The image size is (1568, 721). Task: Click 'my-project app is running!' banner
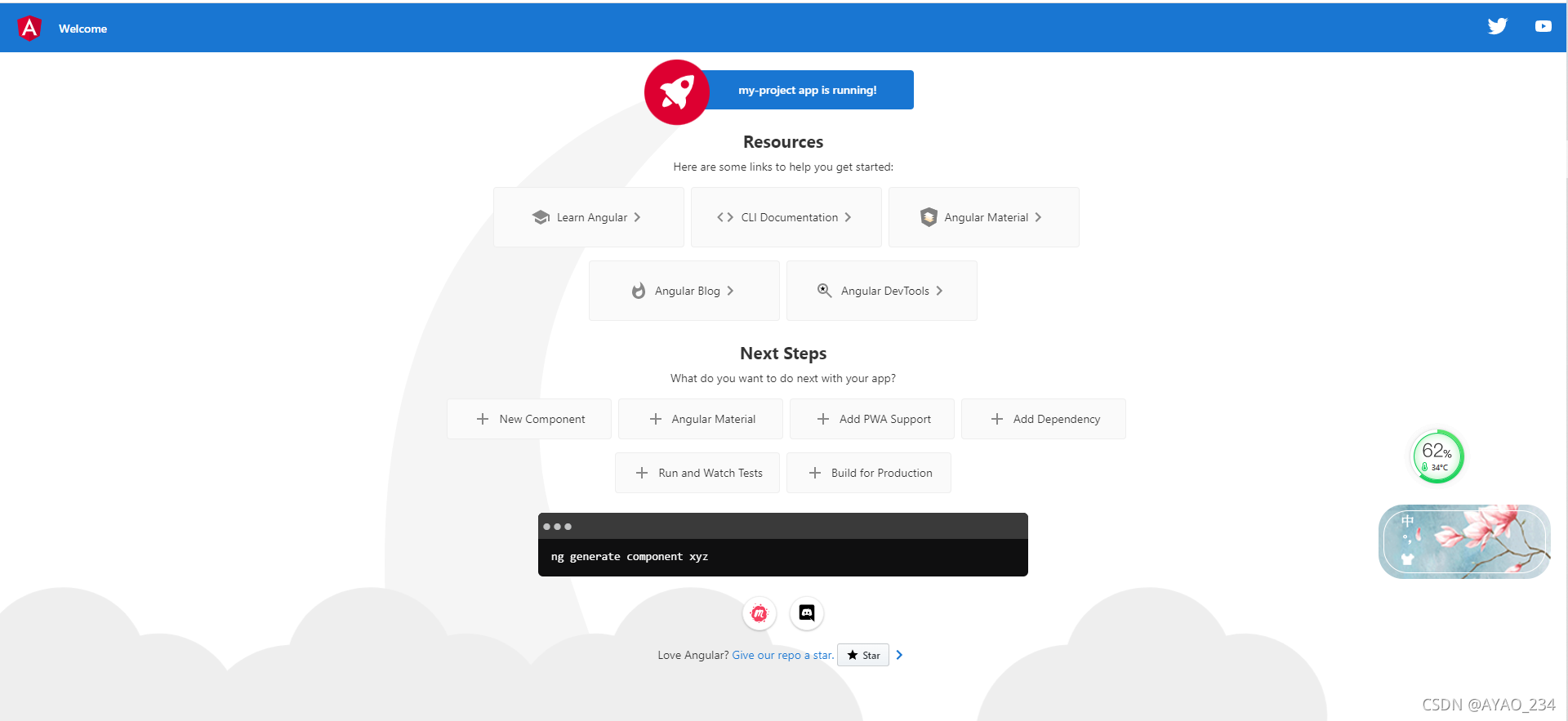click(x=808, y=90)
